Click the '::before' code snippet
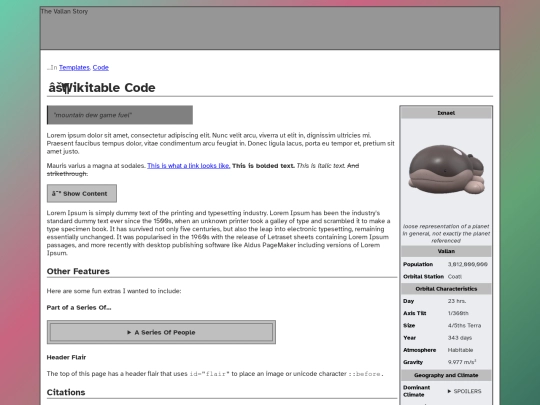The height and width of the screenshot is (405, 540). tap(364, 374)
